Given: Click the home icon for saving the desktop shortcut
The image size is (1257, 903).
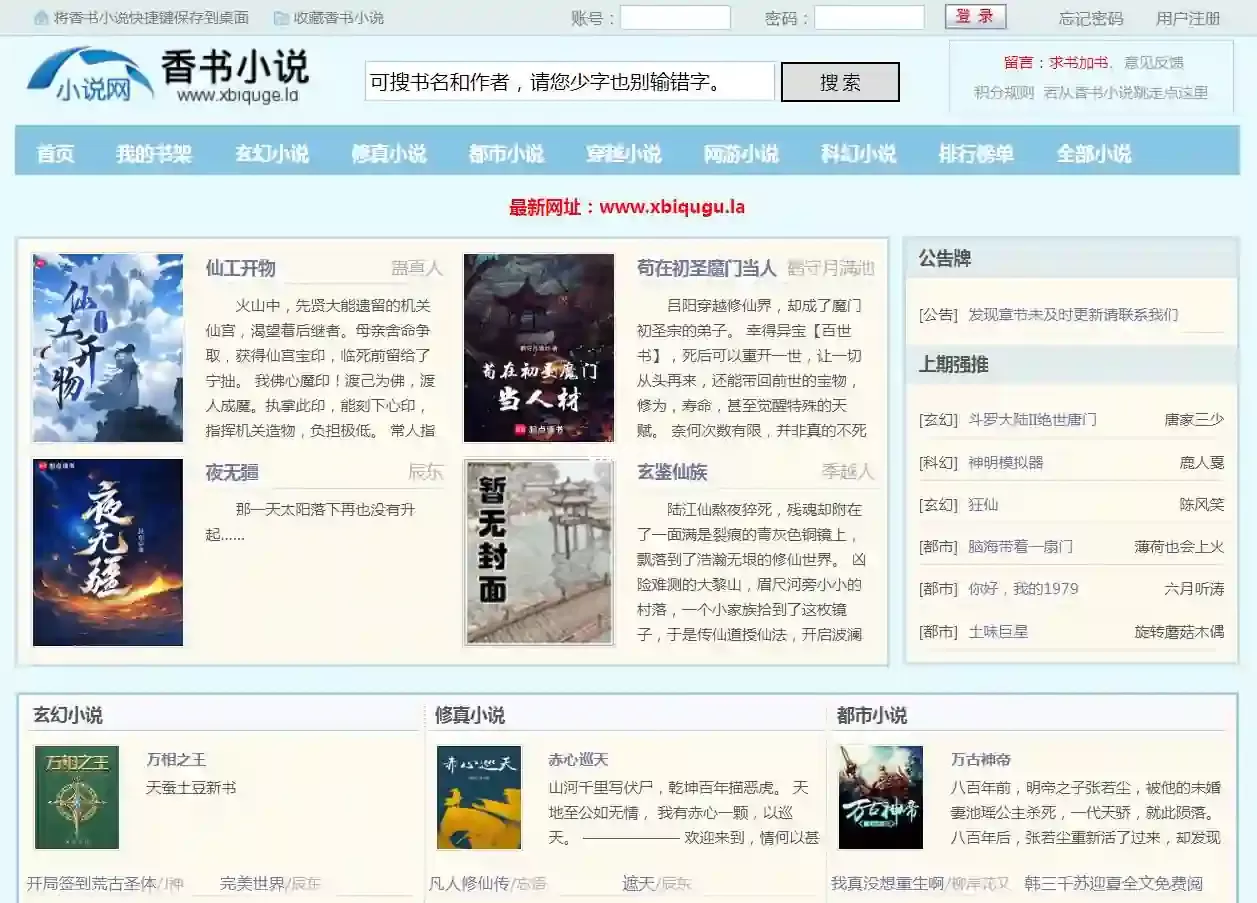Looking at the screenshot, I should [41, 18].
